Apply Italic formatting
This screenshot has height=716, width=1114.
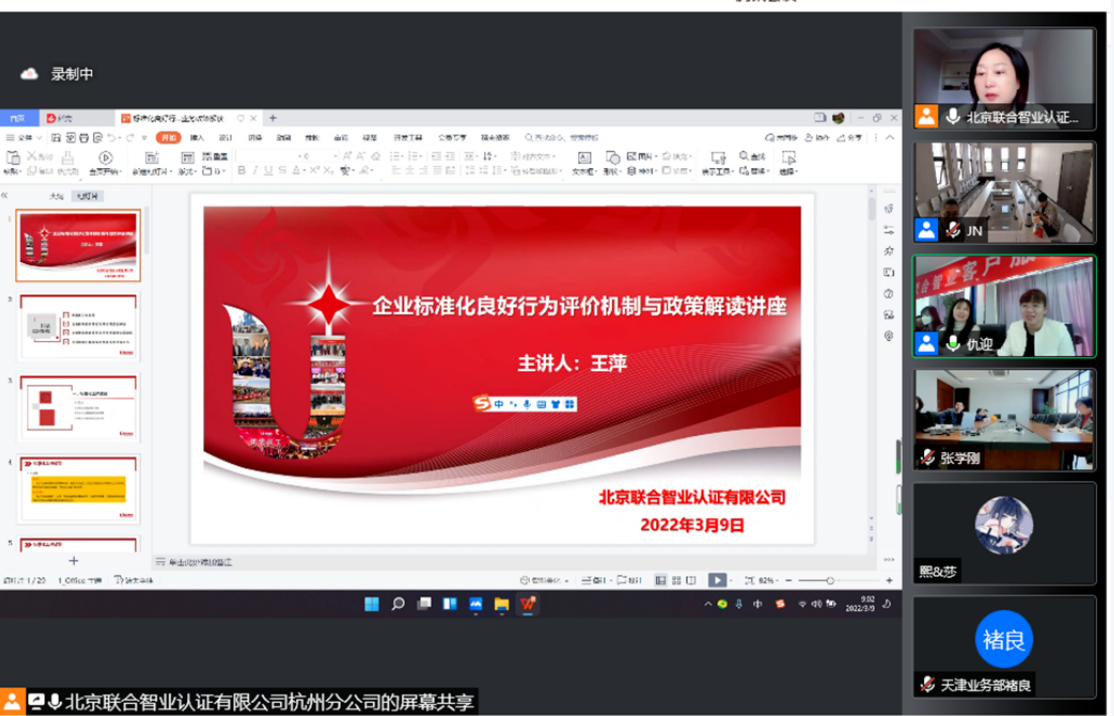pos(255,170)
